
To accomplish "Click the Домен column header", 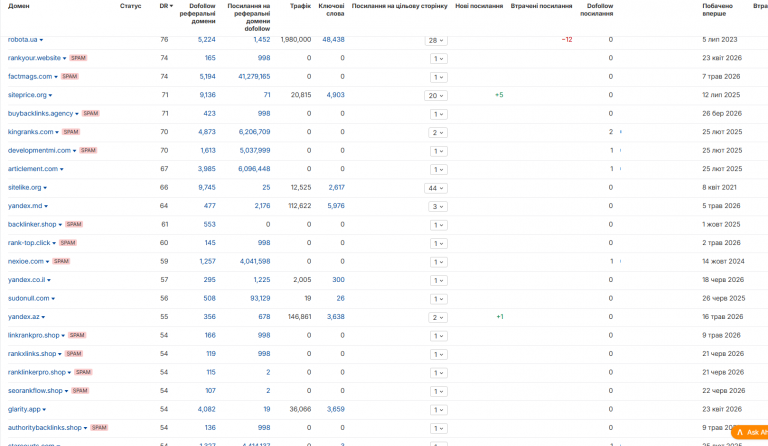I will (x=19, y=6).
